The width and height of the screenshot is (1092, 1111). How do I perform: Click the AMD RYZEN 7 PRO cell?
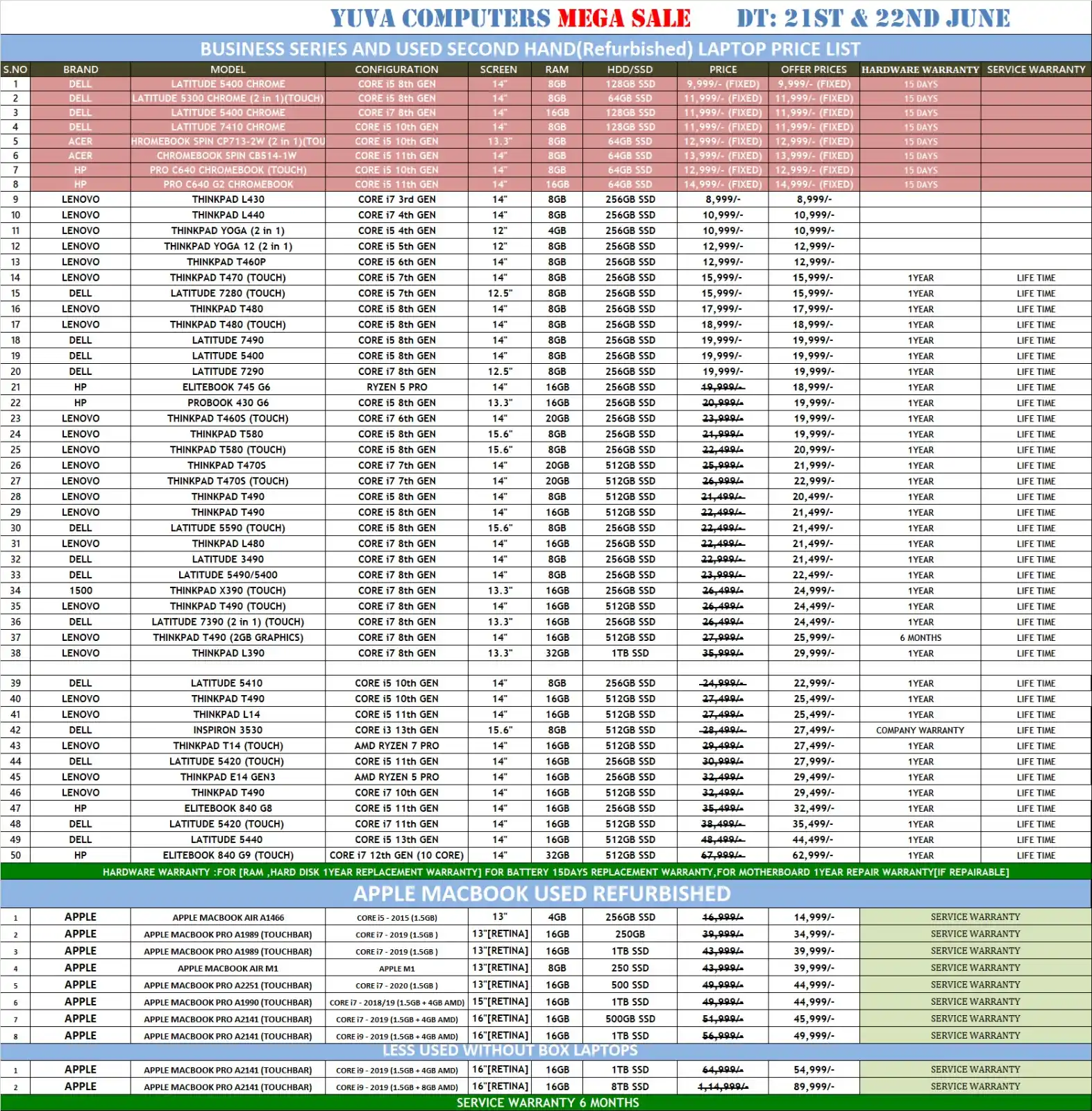pyautogui.click(x=396, y=746)
